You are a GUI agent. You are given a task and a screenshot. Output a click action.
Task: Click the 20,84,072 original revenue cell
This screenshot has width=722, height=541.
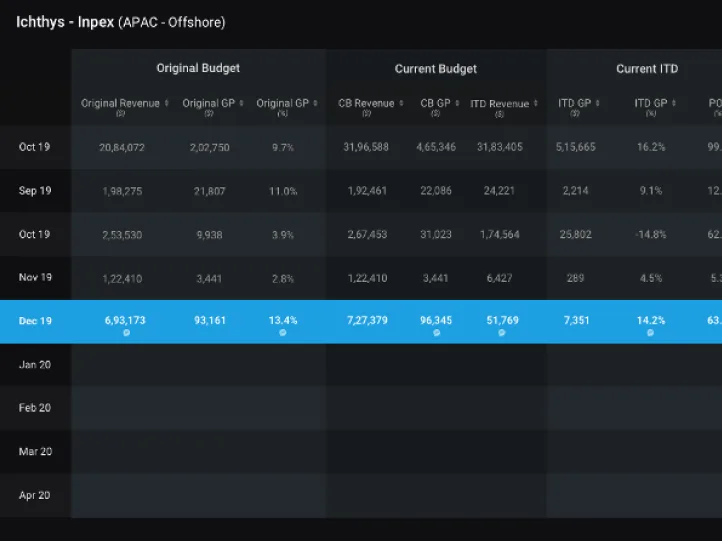coord(122,147)
